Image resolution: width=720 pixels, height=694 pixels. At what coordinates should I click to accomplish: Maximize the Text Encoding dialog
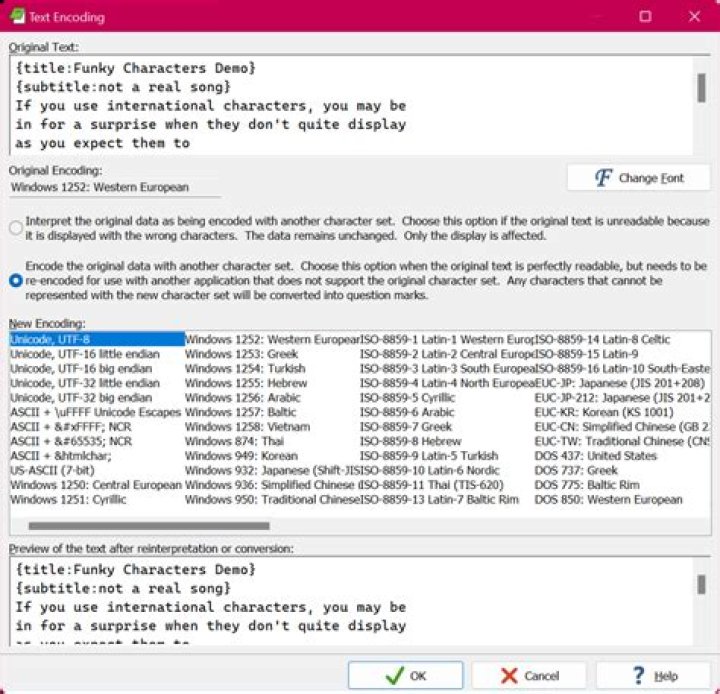pos(645,17)
